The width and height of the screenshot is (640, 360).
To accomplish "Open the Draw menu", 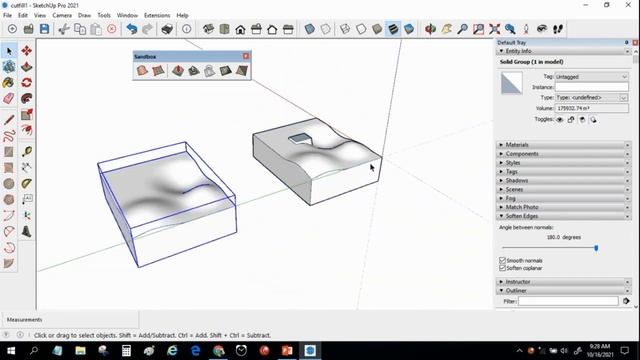I will [x=84, y=15].
